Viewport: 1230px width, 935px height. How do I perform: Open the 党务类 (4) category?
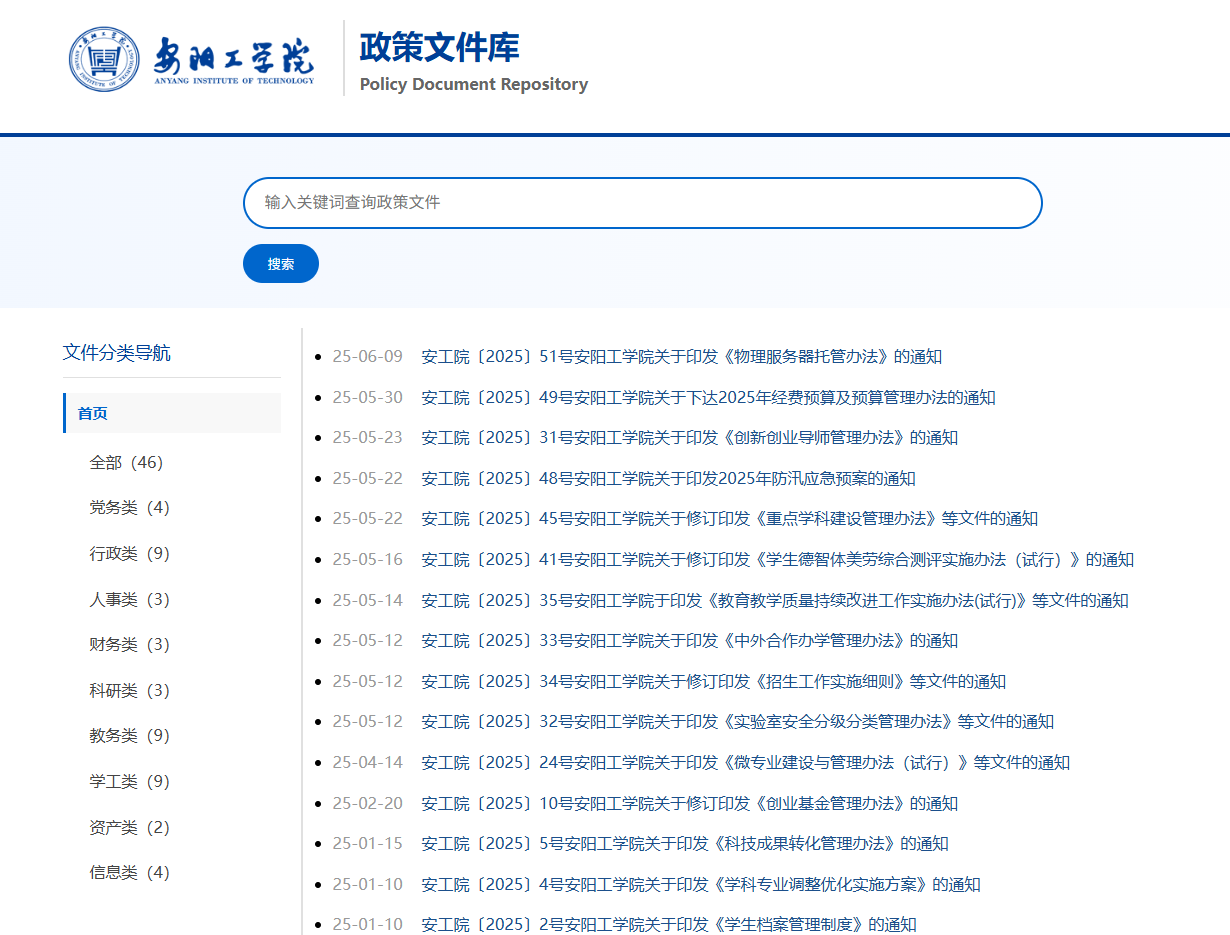129,507
